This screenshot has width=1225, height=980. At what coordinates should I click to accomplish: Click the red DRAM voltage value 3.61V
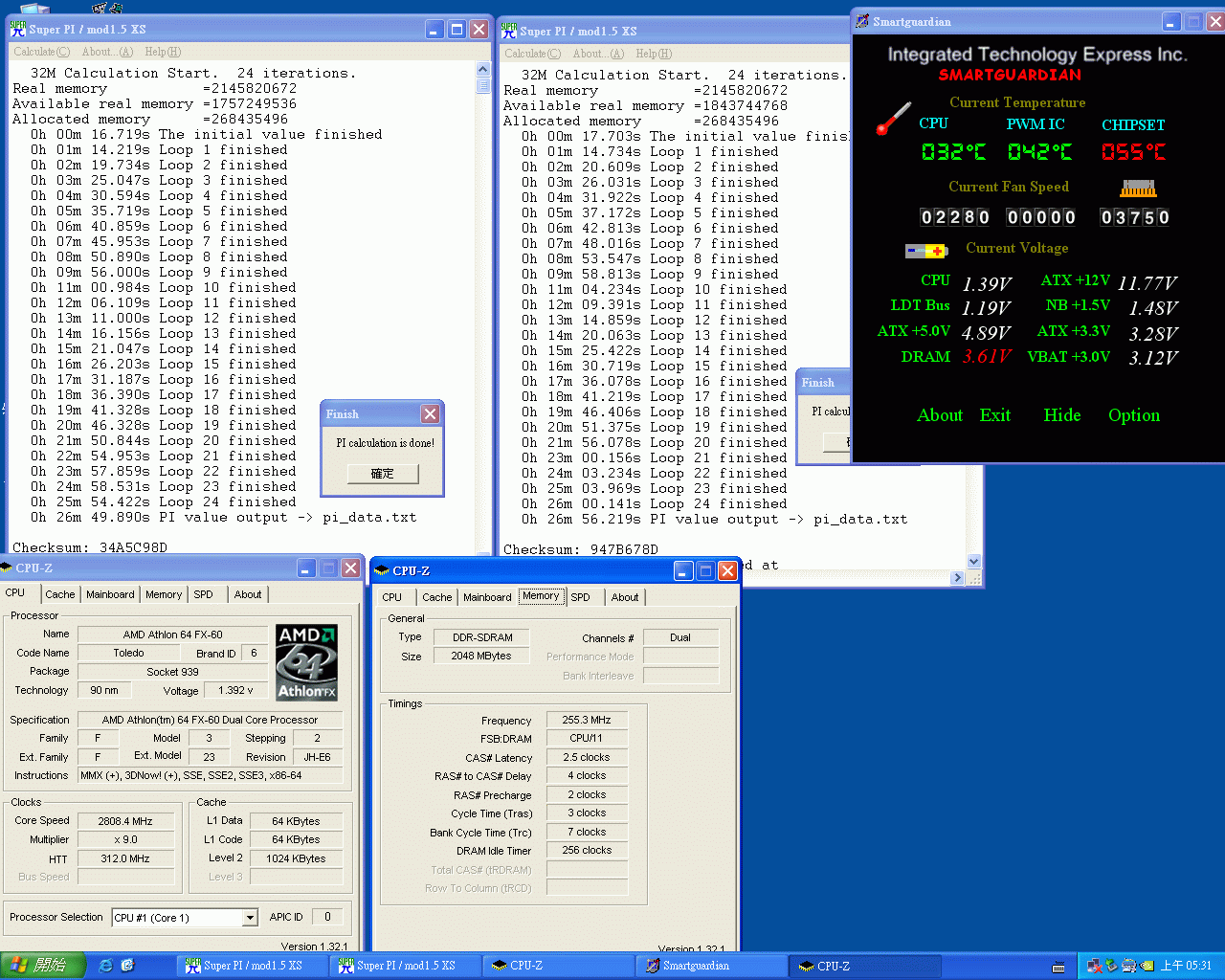click(x=987, y=357)
